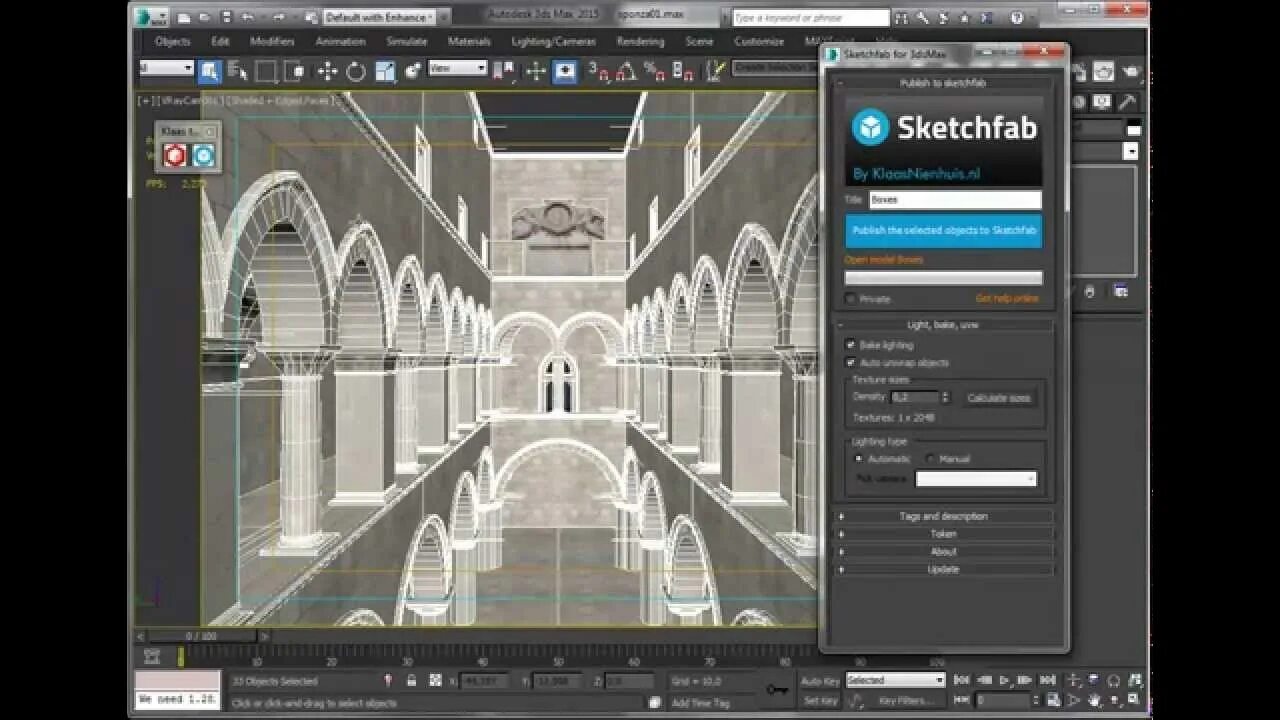Select the Select and Move tool

click(327, 69)
